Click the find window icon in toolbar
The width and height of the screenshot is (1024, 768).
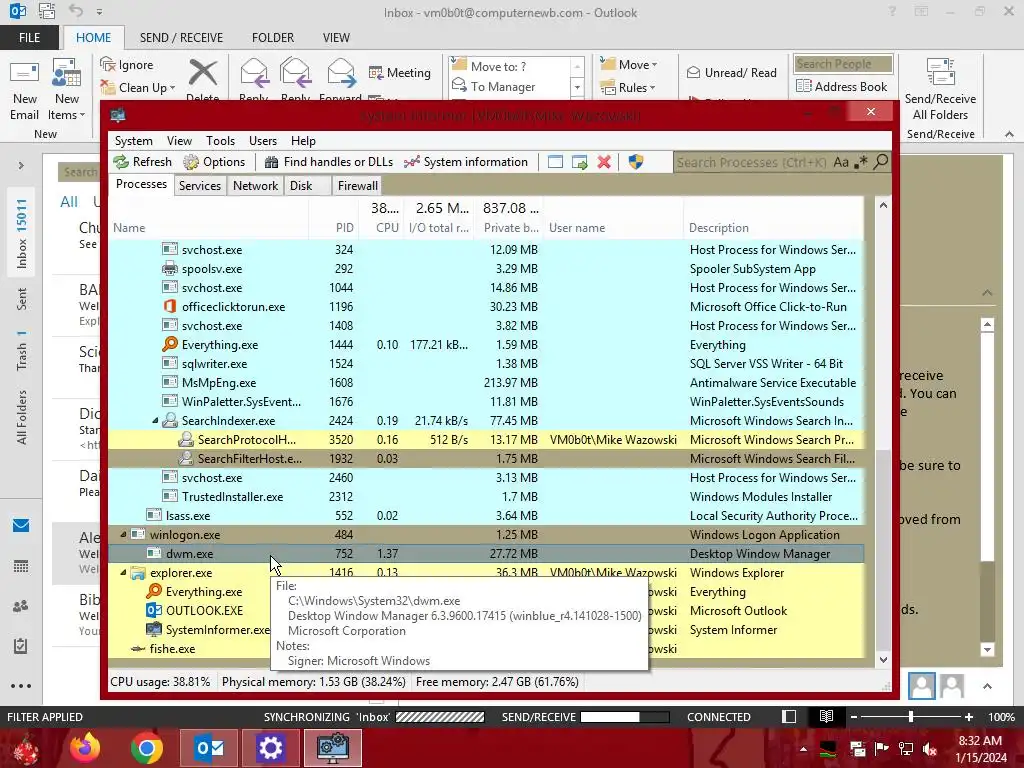555,162
